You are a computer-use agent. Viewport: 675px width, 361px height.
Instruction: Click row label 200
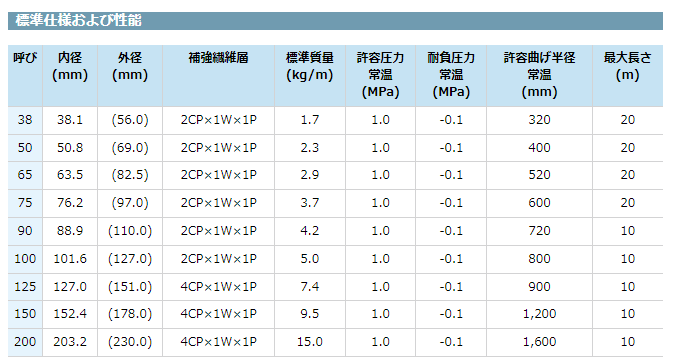pyautogui.click(x=25, y=342)
